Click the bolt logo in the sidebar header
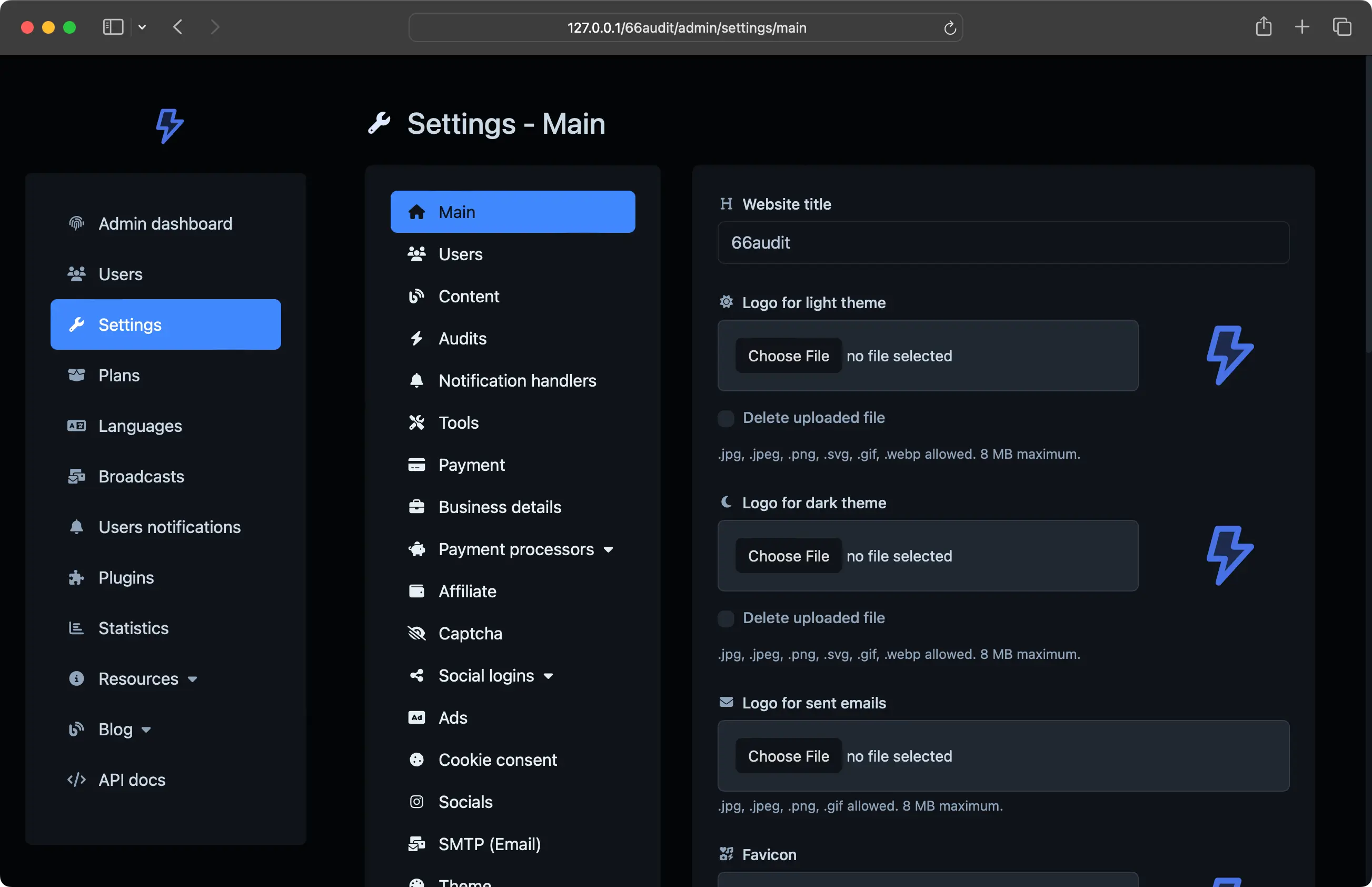 click(x=170, y=125)
